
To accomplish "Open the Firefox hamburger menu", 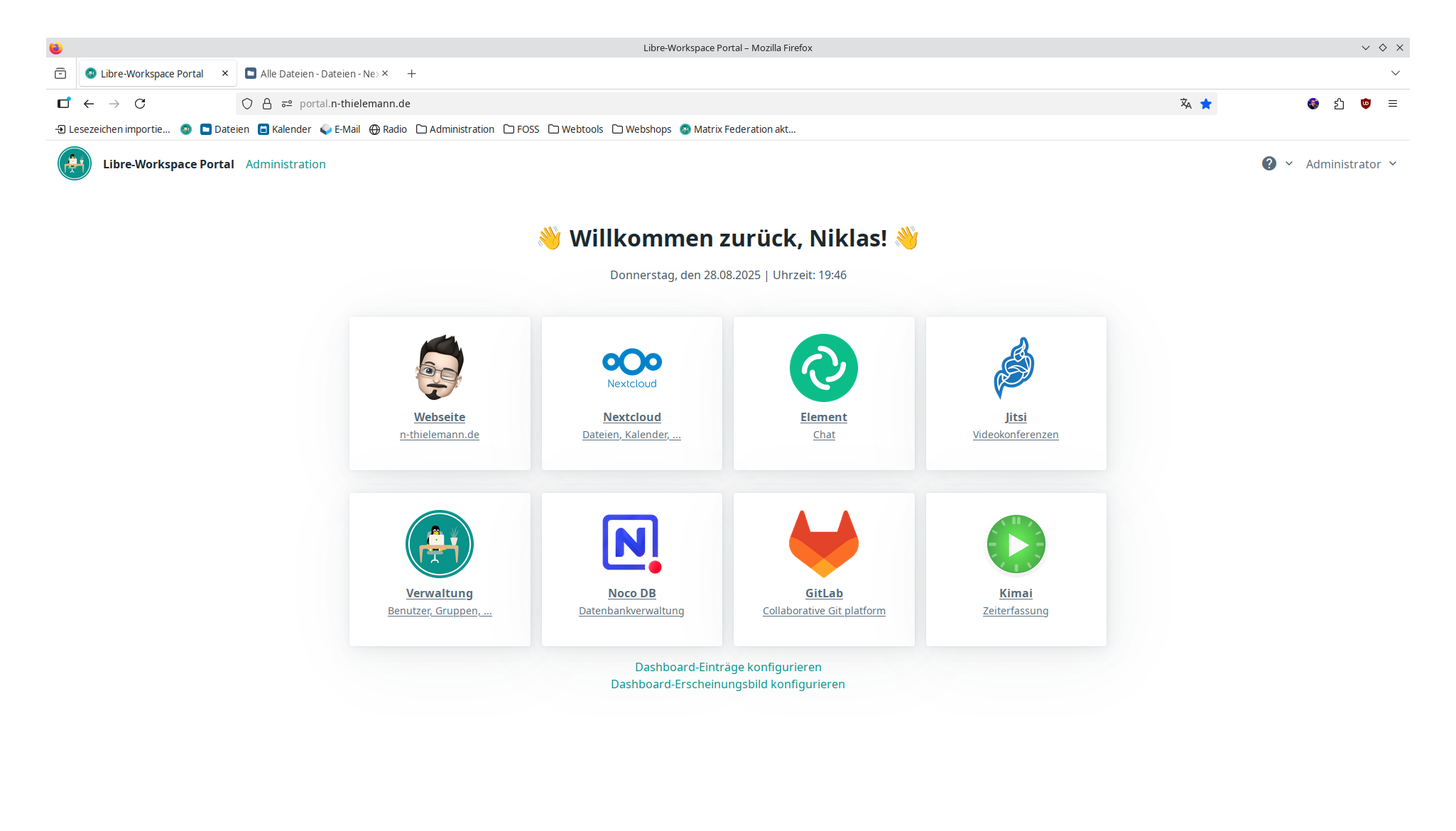I will point(1392,104).
